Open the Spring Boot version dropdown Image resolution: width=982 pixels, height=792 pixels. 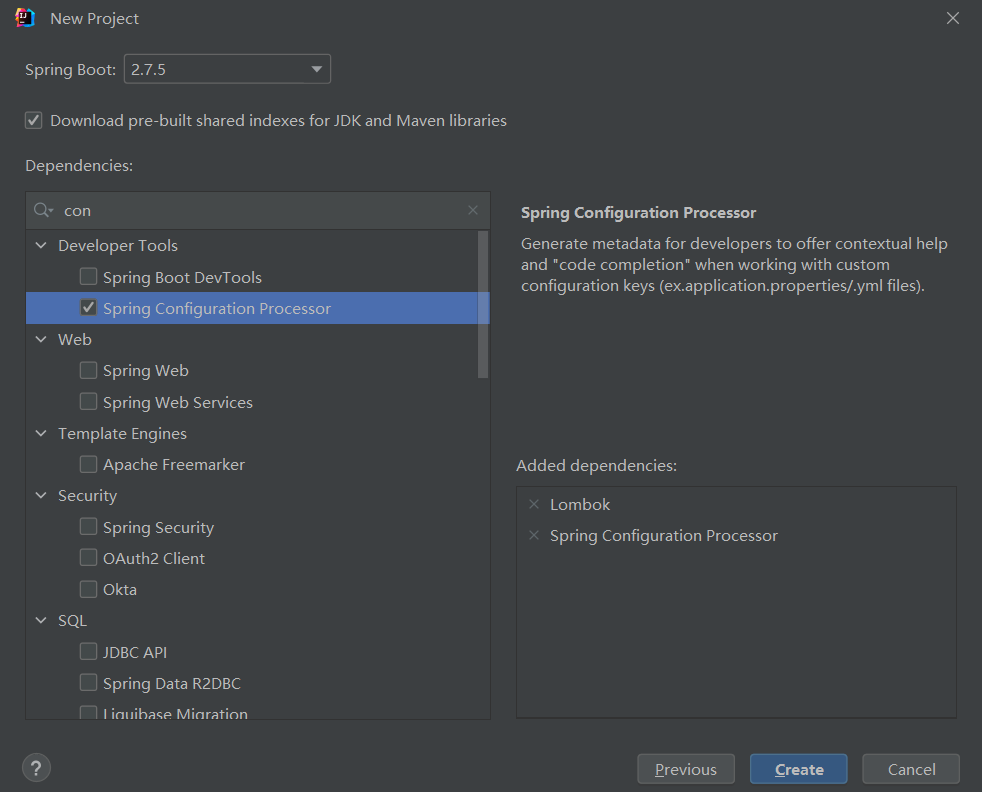tap(227, 69)
